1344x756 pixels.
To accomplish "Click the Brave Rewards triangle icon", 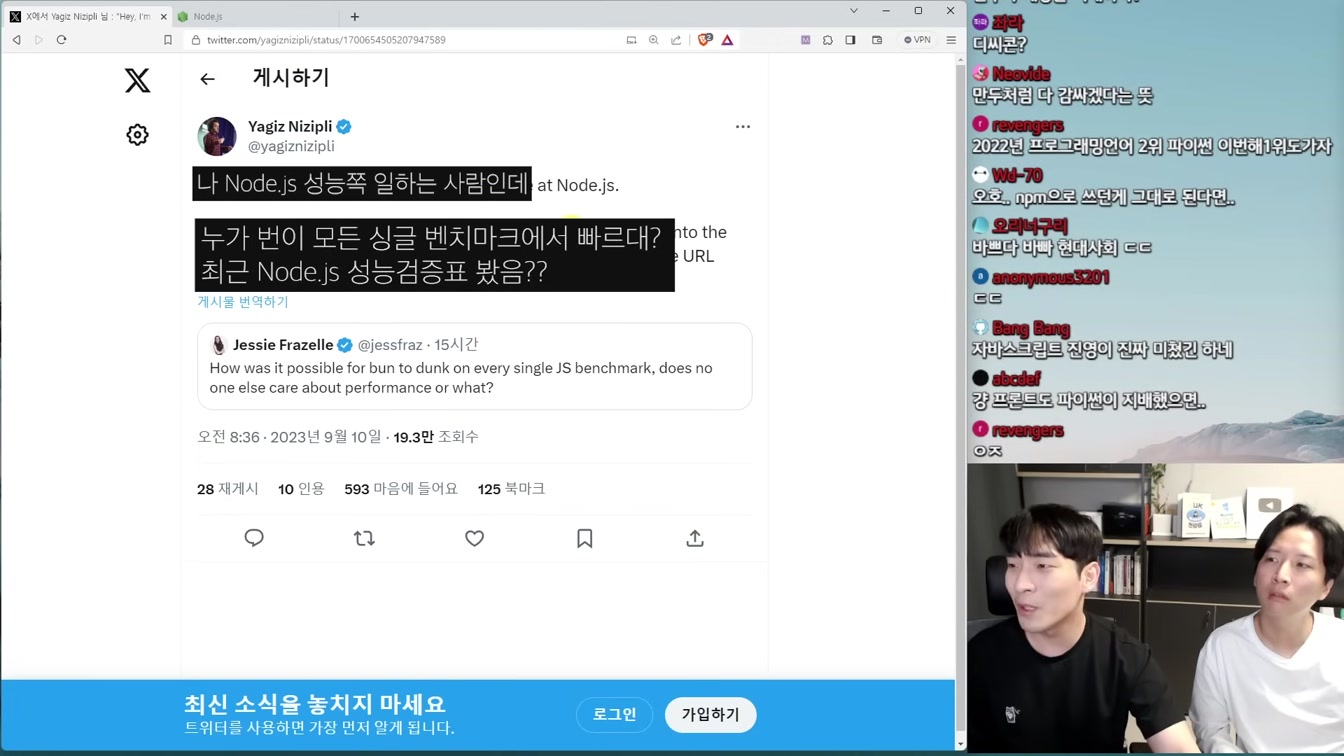I will pyautogui.click(x=727, y=40).
